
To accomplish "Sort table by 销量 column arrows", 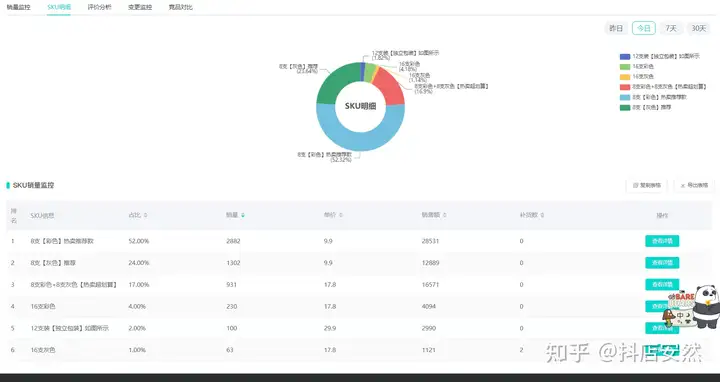I will click(x=243, y=215).
